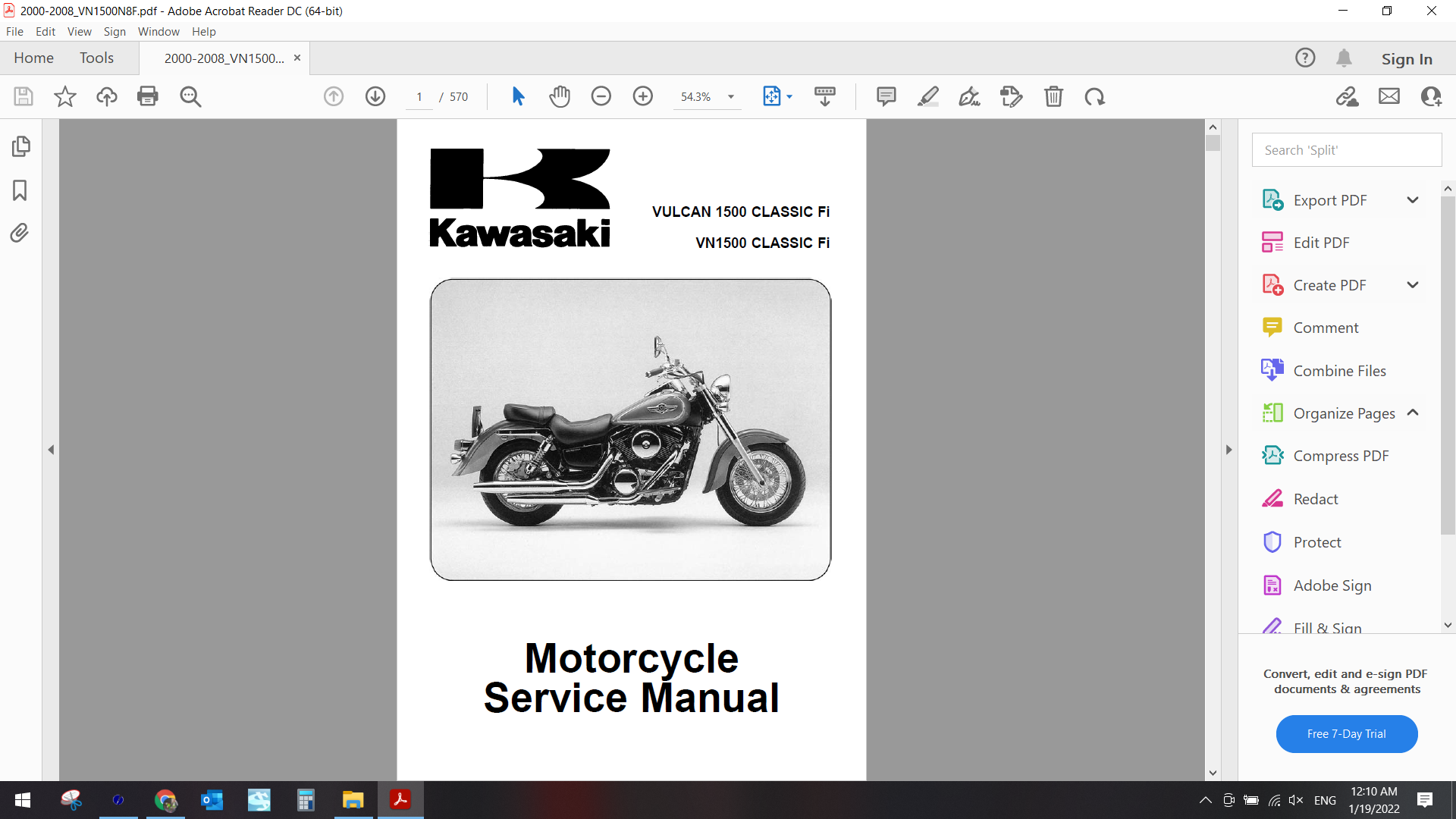1456x819 pixels.
Task: Open the scrolling mode tool
Action: 825,96
